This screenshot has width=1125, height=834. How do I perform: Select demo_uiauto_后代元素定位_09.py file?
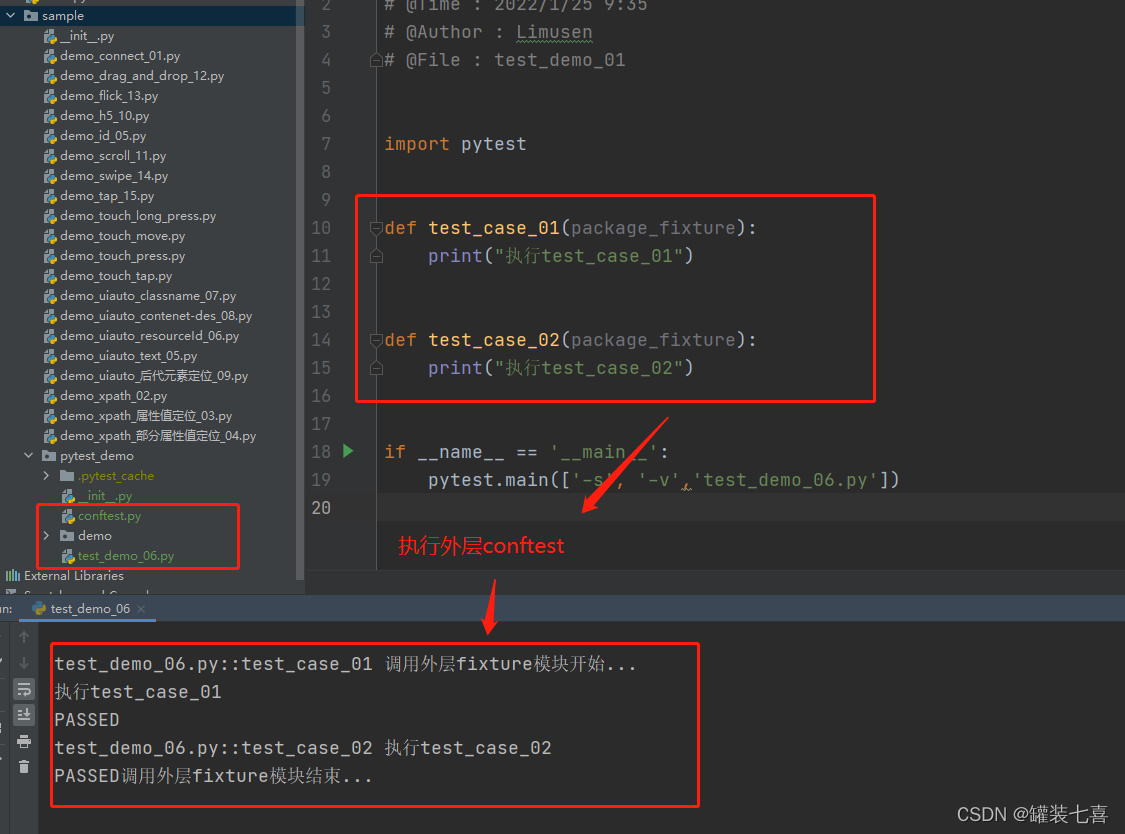pyautogui.click(x=154, y=376)
